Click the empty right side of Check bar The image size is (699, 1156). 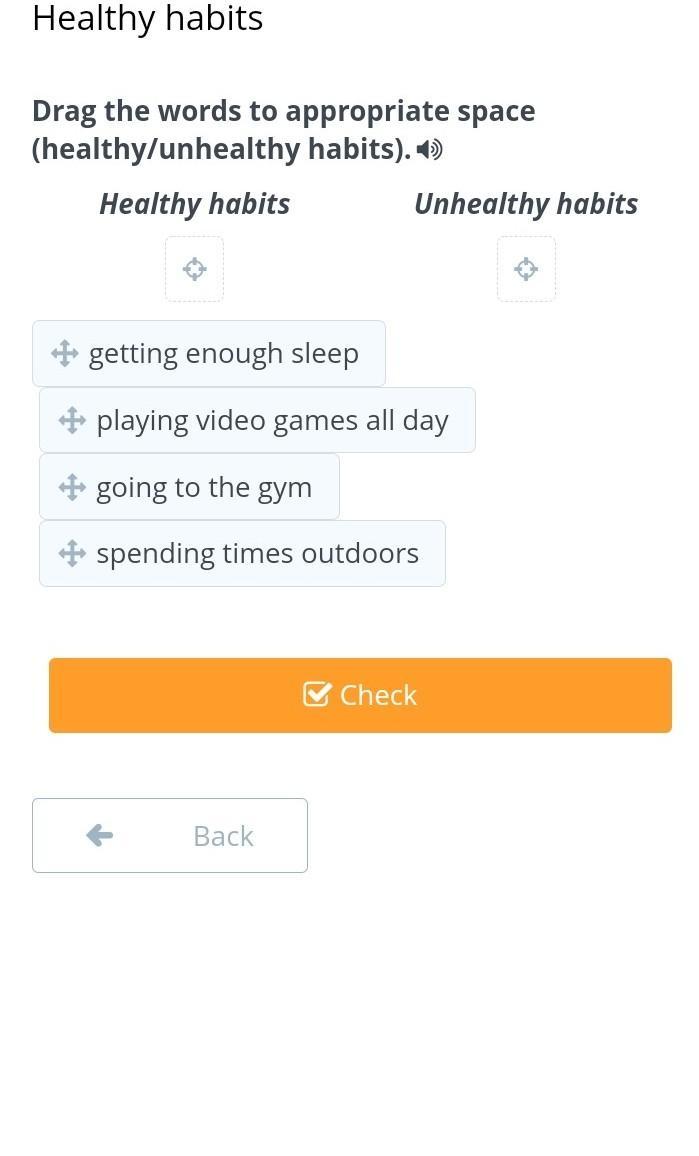click(x=580, y=695)
